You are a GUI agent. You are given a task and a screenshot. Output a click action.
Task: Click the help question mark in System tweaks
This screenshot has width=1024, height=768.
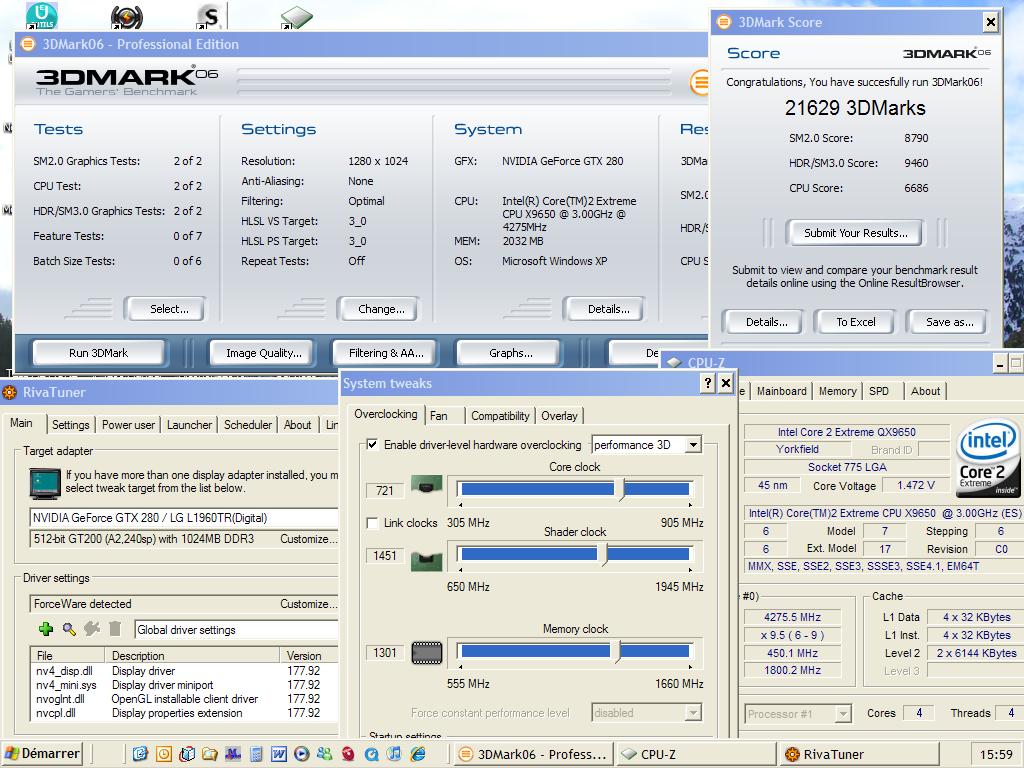[708, 383]
